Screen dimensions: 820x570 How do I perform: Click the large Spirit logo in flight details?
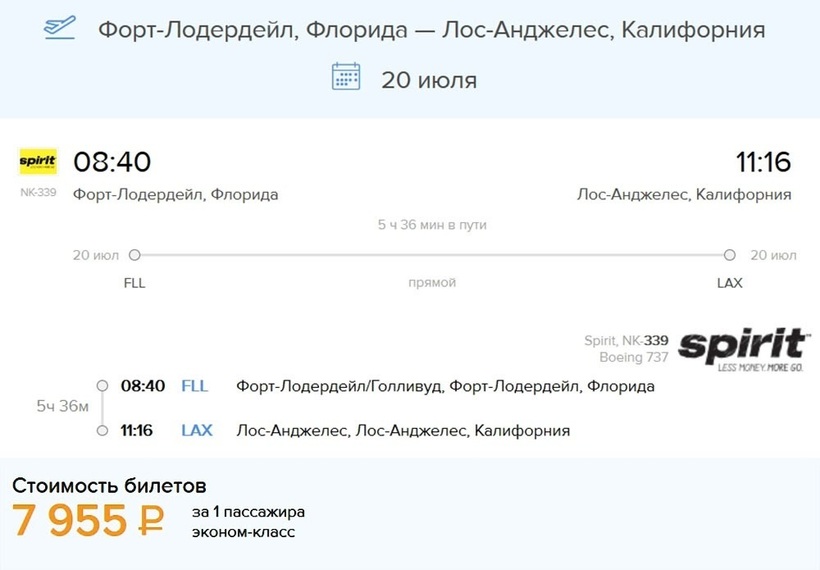(744, 349)
